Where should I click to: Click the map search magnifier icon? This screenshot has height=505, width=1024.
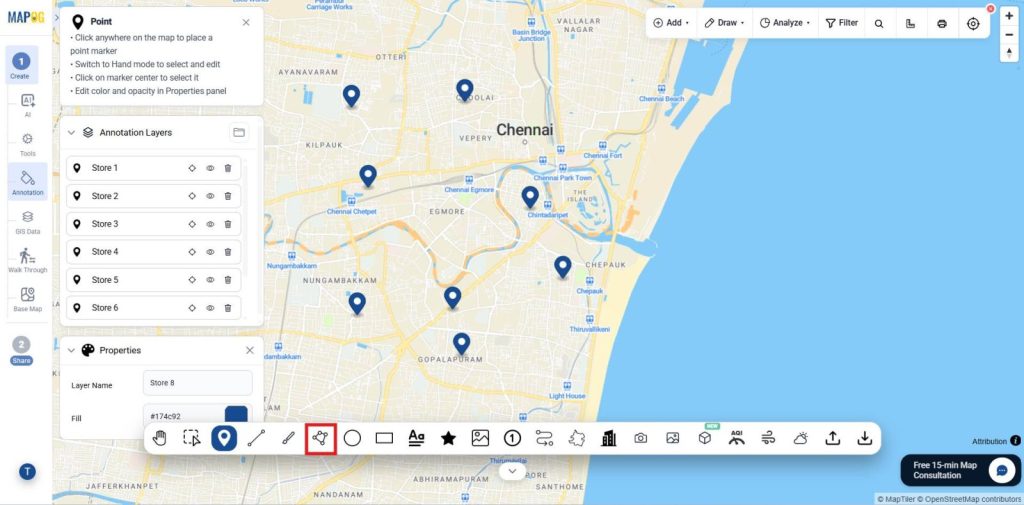click(x=879, y=23)
